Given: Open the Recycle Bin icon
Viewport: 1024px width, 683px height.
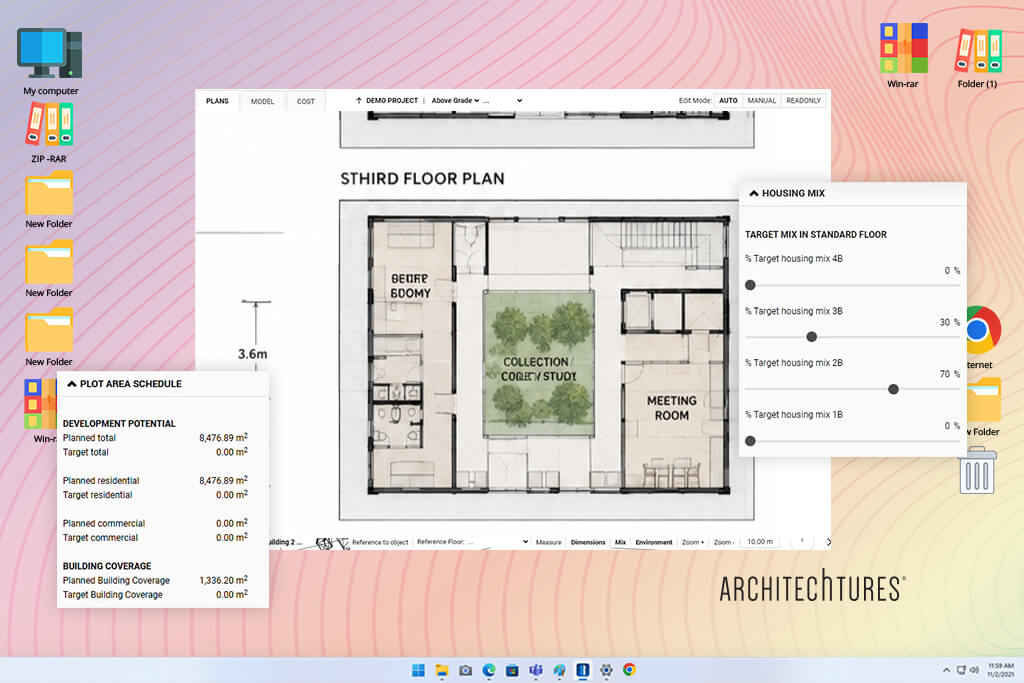Looking at the screenshot, I should (977, 470).
